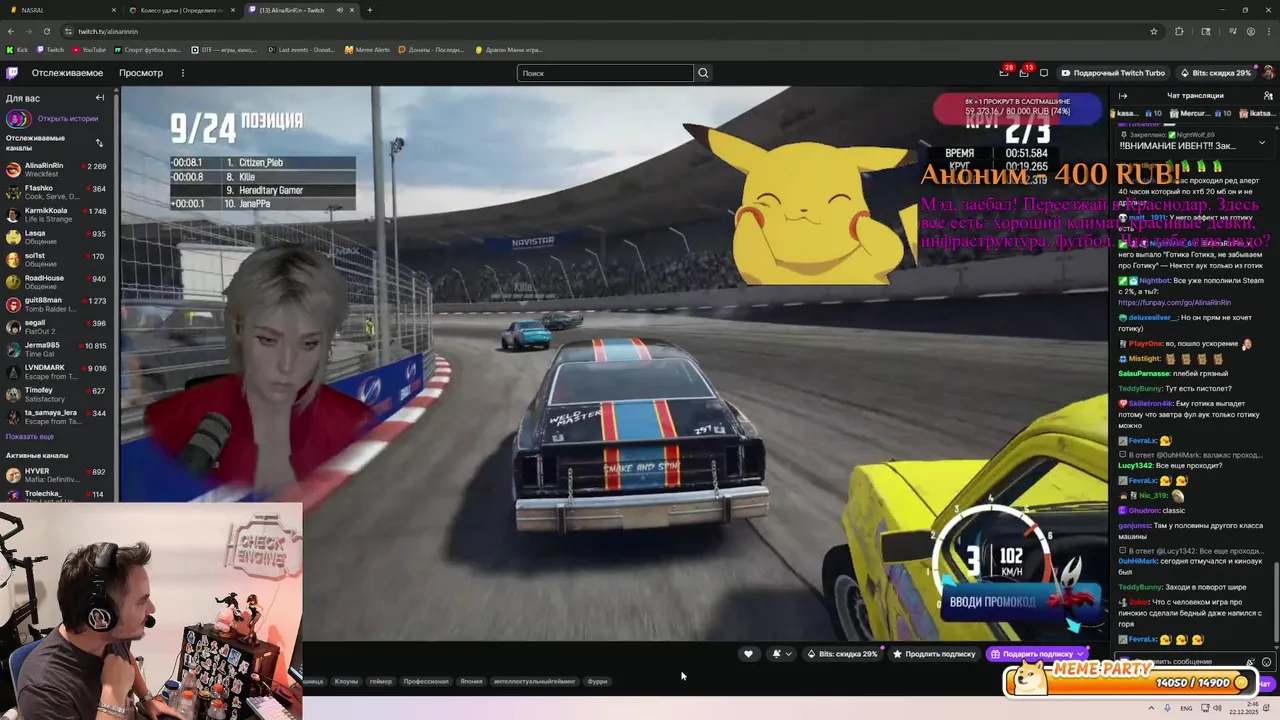Viewport: 1280px width, 720px height.
Task: Open the Отслеживаемое nav item
Action: click(x=67, y=73)
